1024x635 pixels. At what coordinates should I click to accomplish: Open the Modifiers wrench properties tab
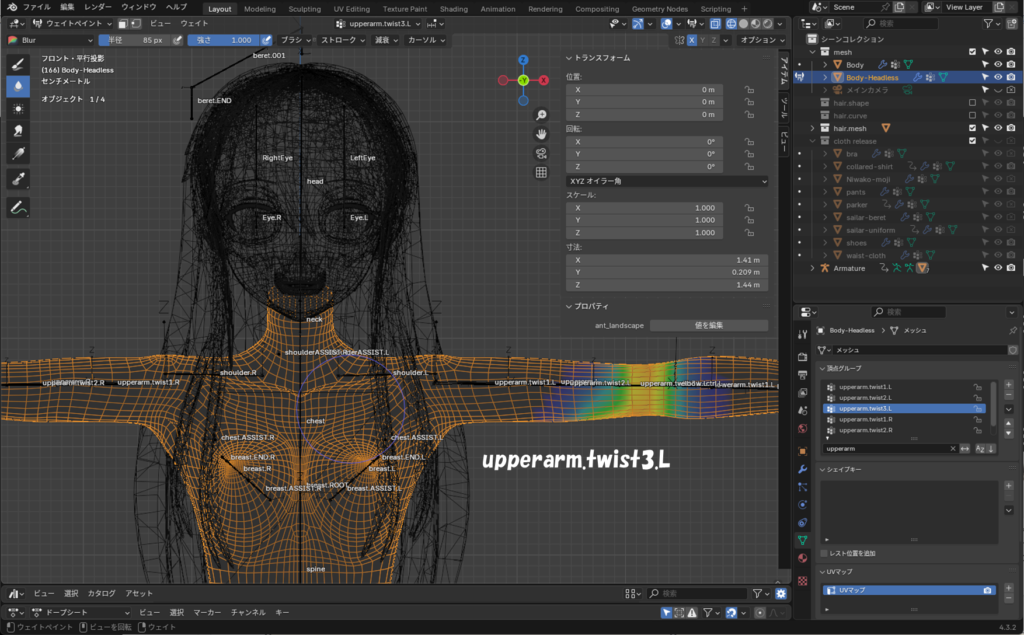802,468
